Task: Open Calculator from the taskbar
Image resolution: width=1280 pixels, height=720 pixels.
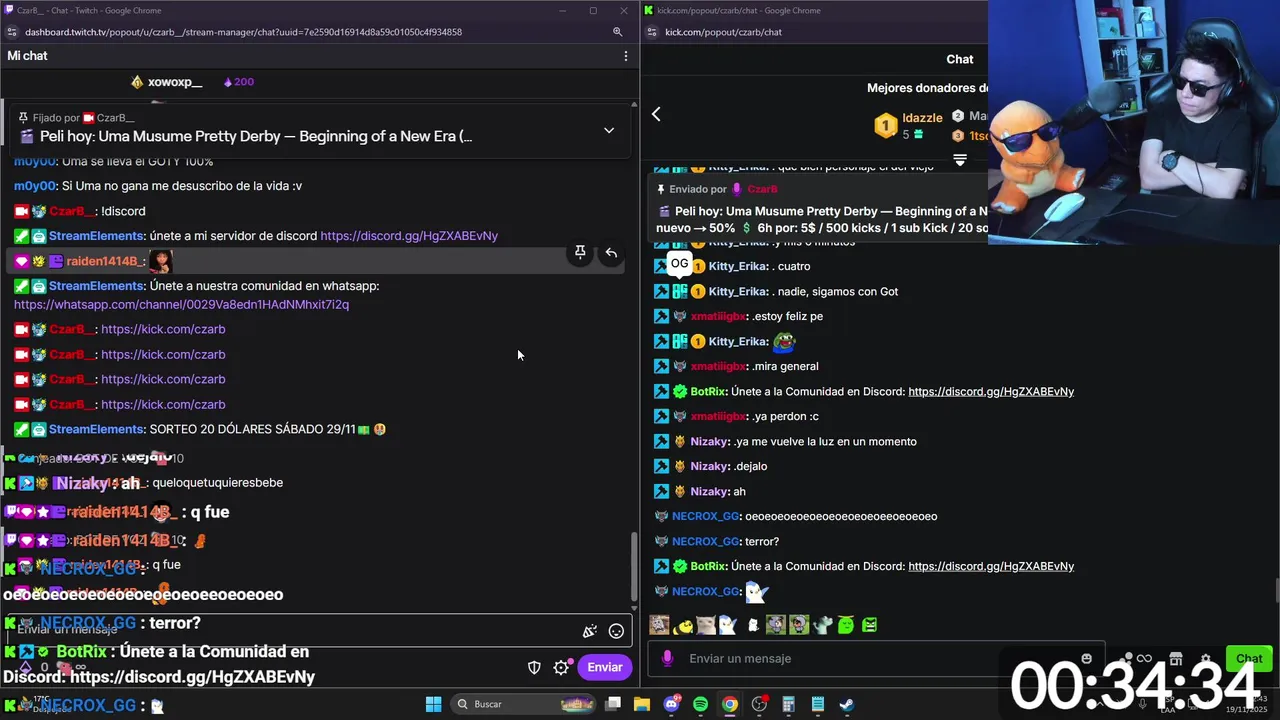Action: click(x=788, y=704)
